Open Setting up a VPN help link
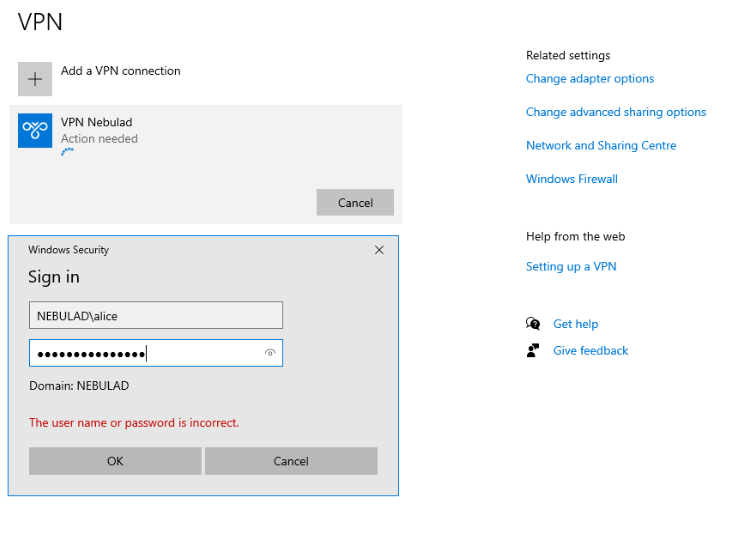The image size is (752, 544). (571, 267)
